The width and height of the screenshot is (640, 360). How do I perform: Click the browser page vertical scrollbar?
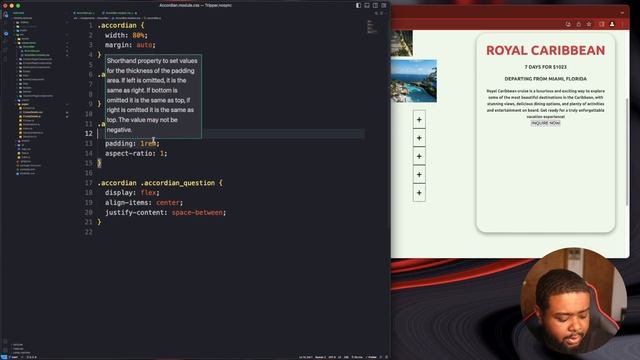(x=627, y=152)
